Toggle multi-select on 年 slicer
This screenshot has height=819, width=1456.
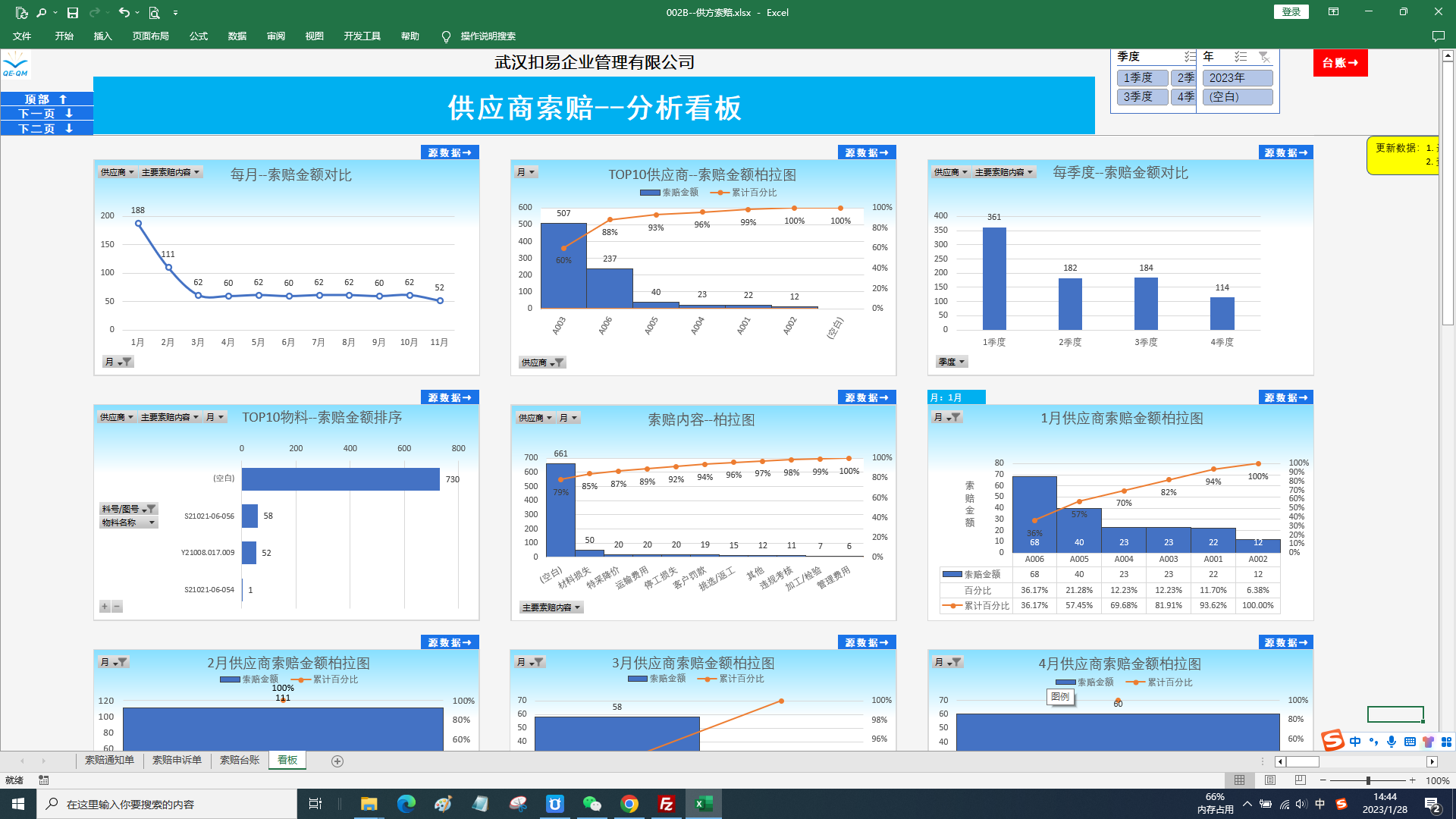1241,57
